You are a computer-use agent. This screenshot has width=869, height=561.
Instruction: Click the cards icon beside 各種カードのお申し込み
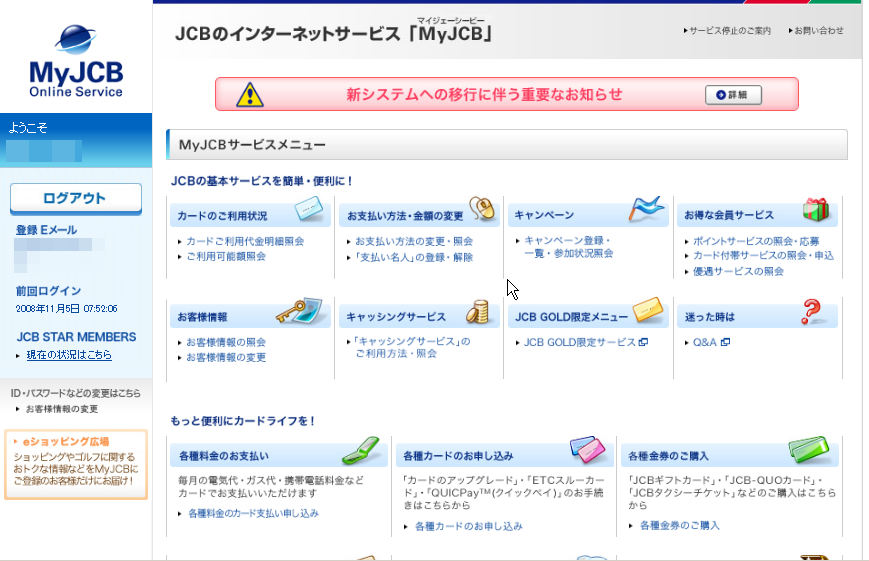[587, 450]
